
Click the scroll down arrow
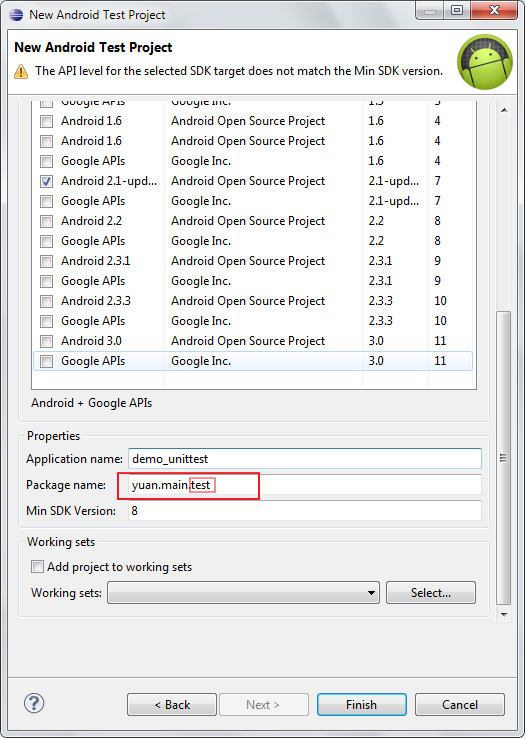coord(504,615)
